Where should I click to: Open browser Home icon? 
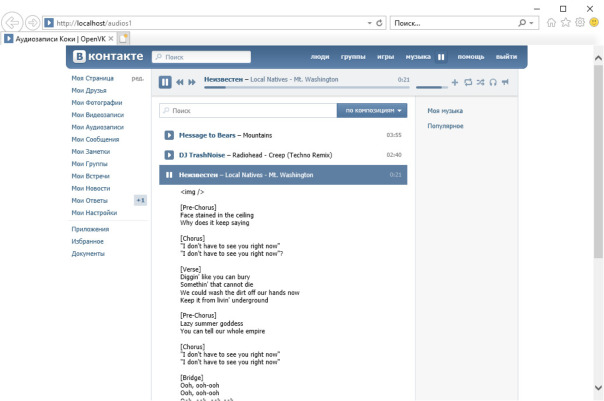tap(551, 23)
